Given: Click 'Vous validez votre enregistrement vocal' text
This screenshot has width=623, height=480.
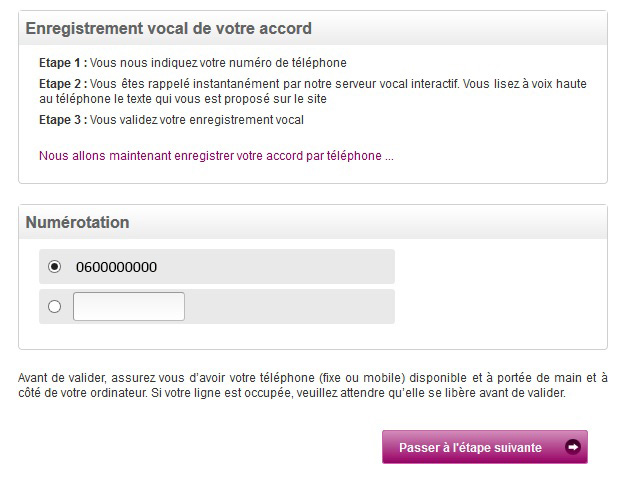Looking at the screenshot, I should (x=197, y=120).
